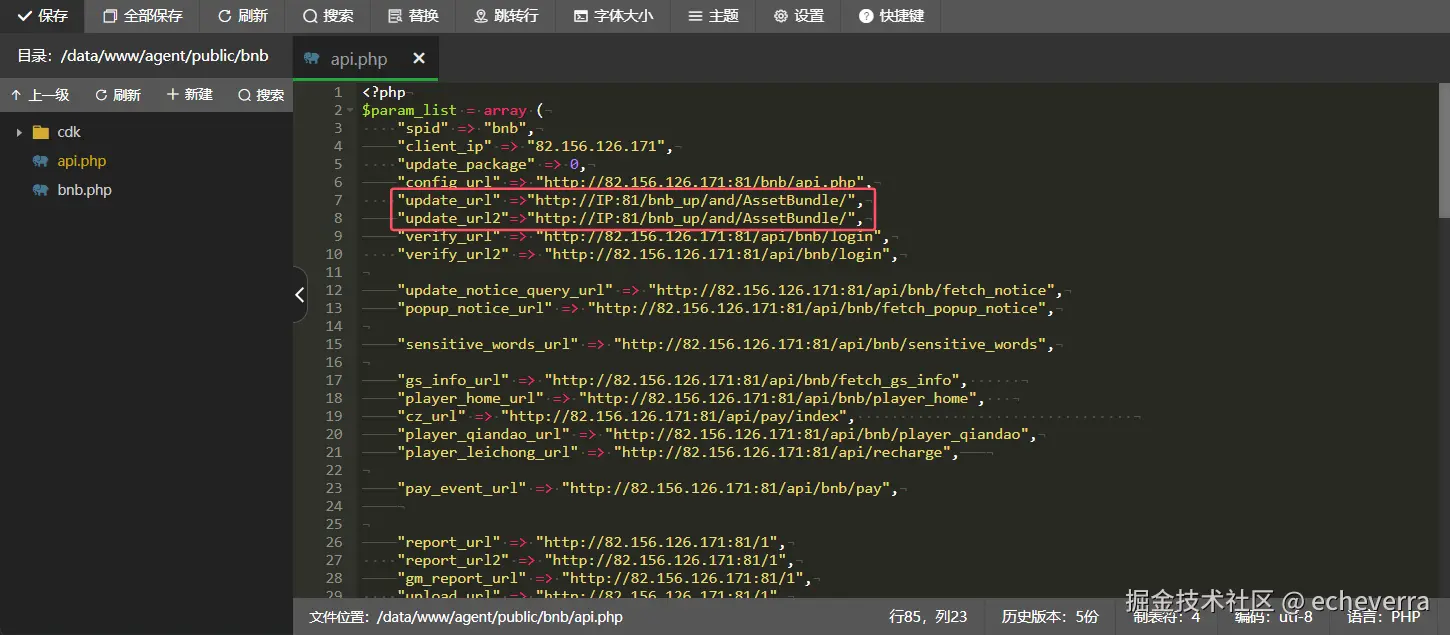Click the bnb.php elephant icon
The width and height of the screenshot is (1450, 635).
pos(40,190)
